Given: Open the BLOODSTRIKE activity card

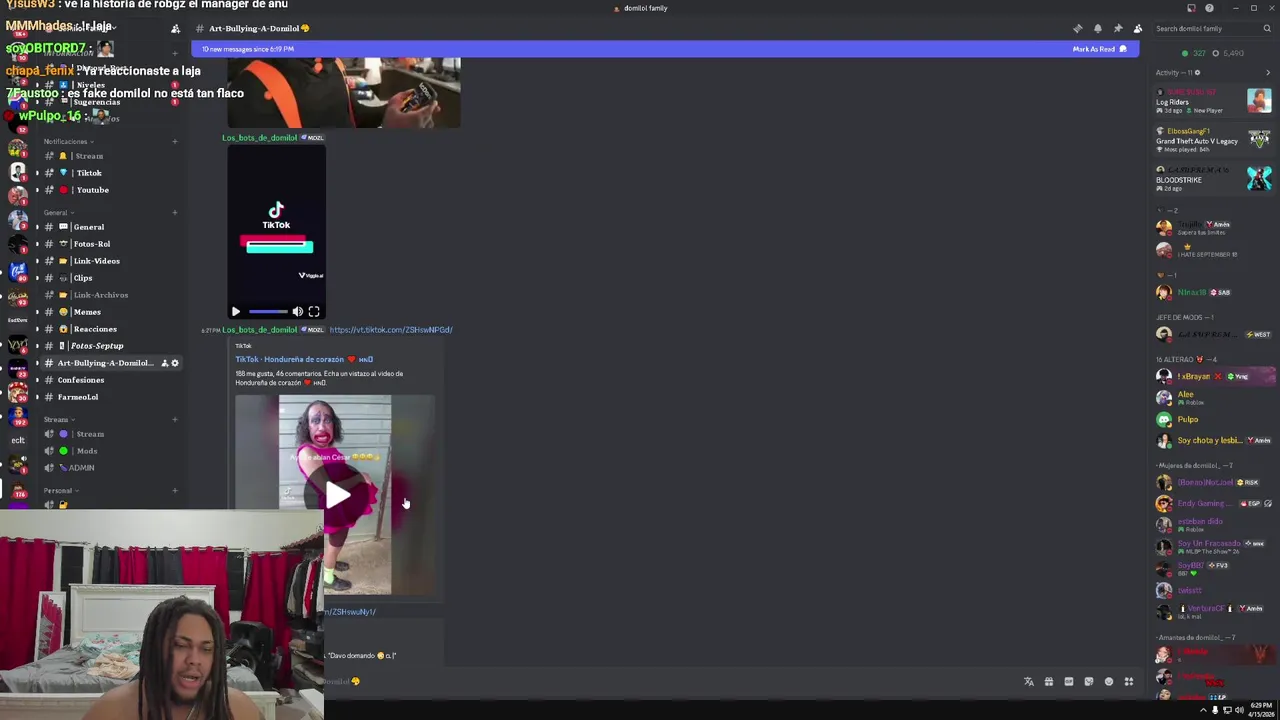Looking at the screenshot, I should (x=1213, y=179).
